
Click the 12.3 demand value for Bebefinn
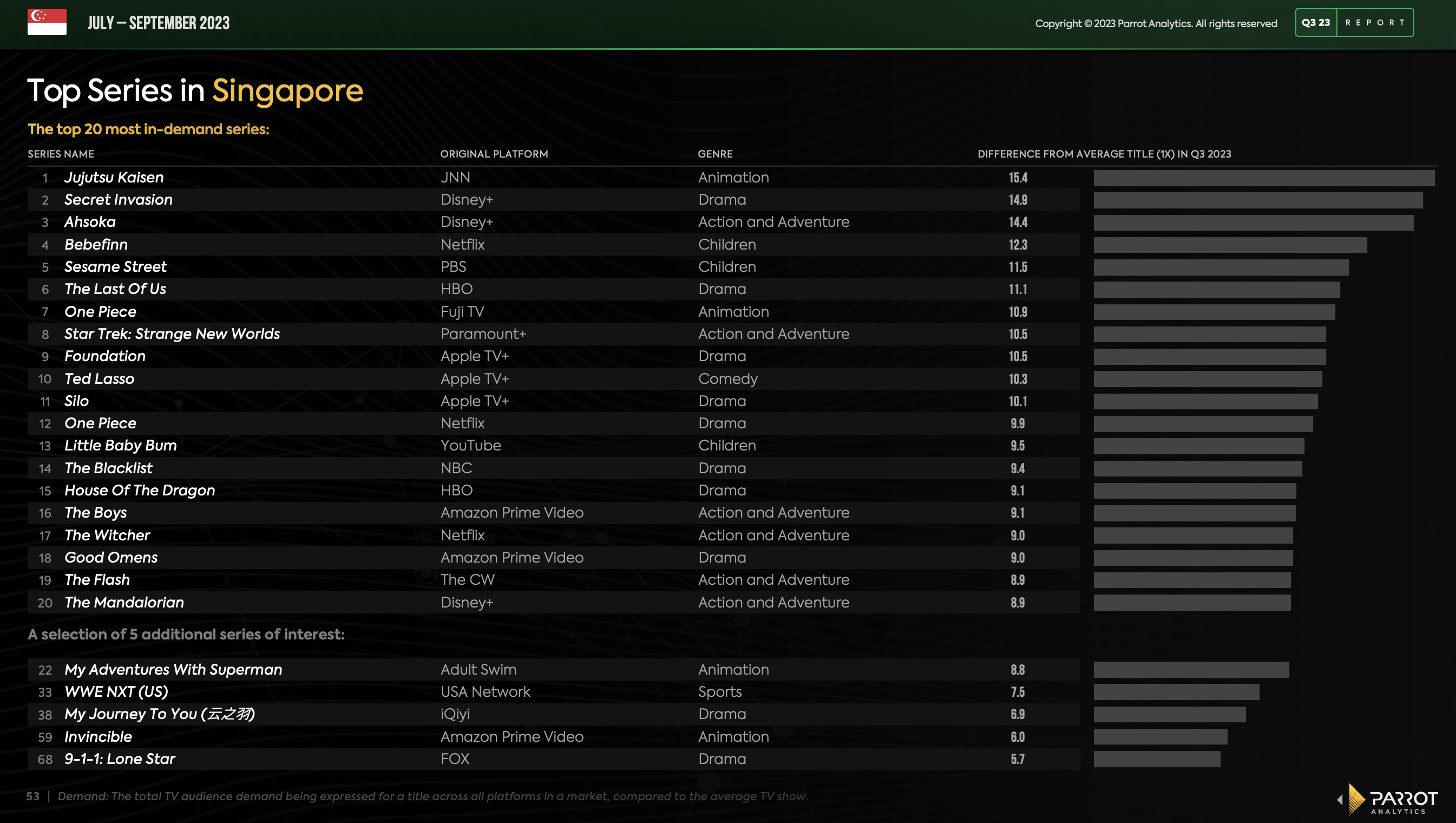[x=1018, y=244]
